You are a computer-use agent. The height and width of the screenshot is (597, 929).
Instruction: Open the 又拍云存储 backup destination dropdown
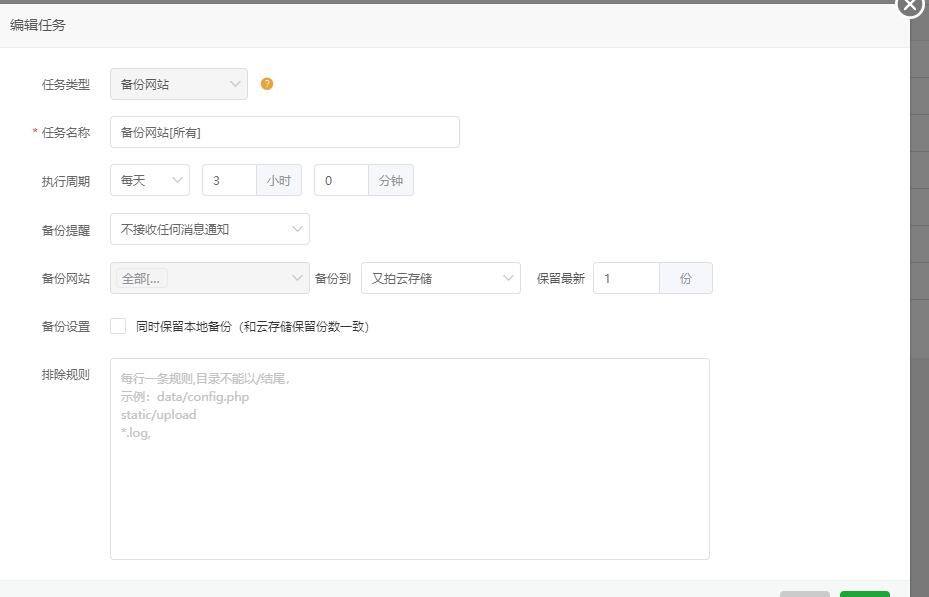(441, 278)
